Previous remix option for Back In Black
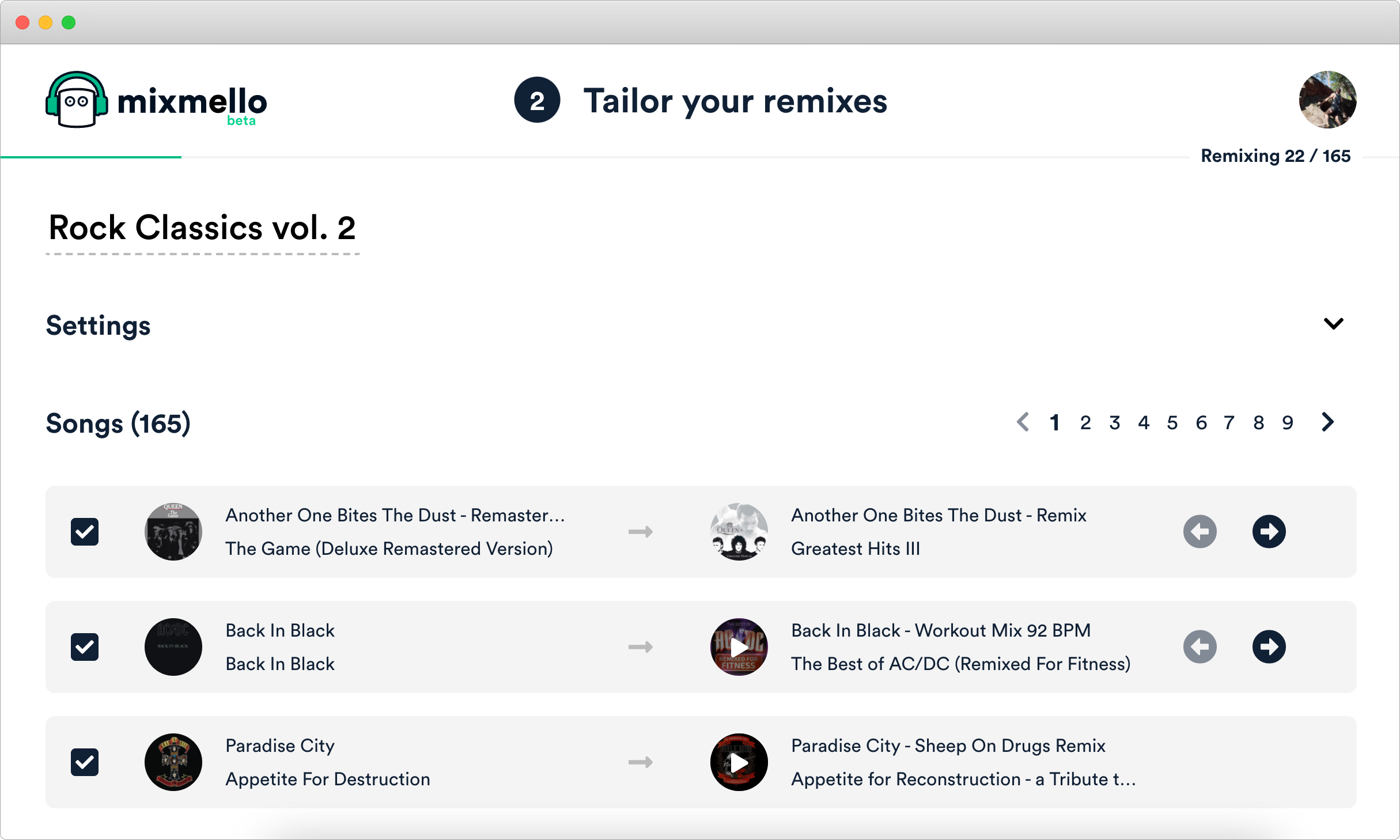 (x=1200, y=646)
